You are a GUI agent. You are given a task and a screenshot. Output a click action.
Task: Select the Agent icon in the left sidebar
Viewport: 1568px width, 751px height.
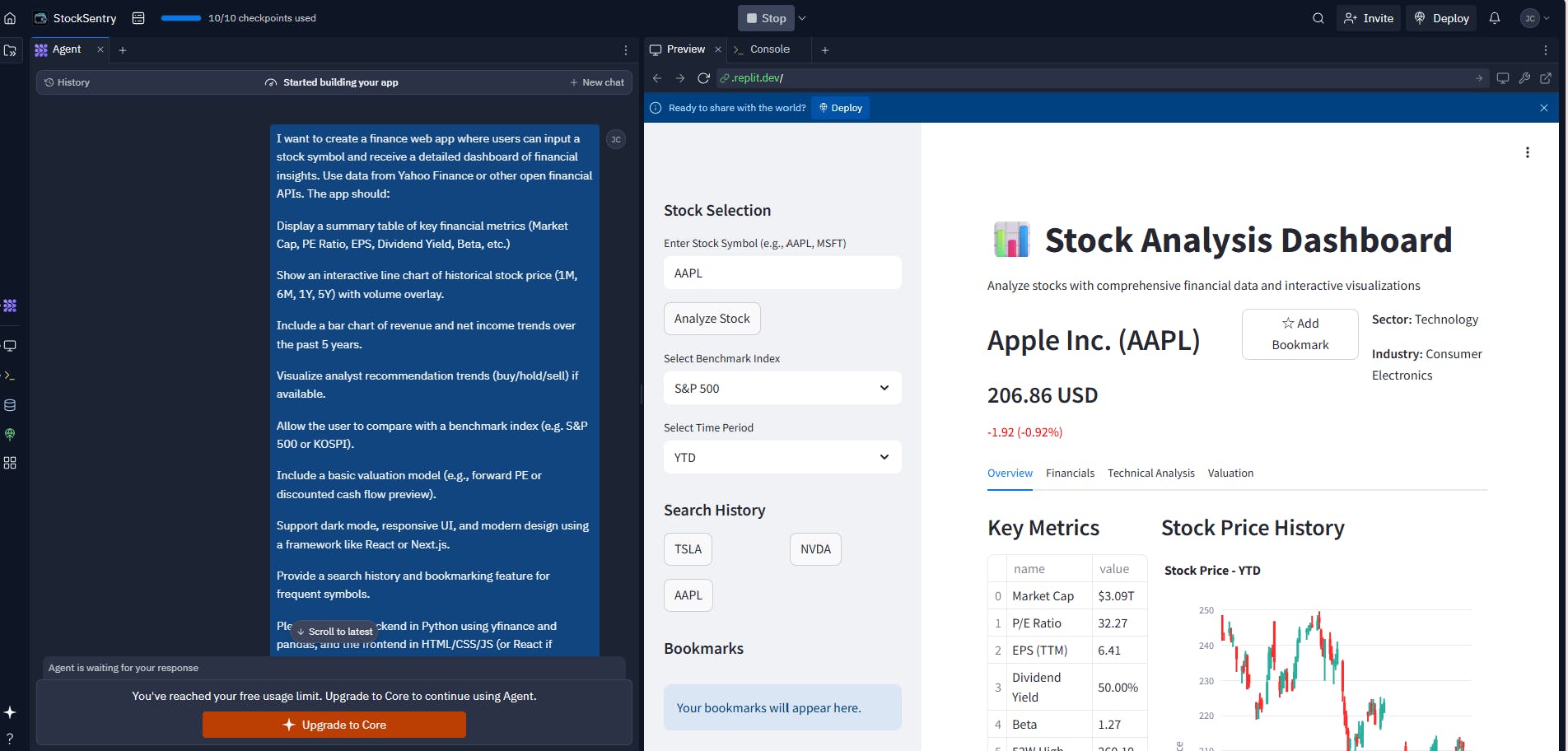(10, 306)
